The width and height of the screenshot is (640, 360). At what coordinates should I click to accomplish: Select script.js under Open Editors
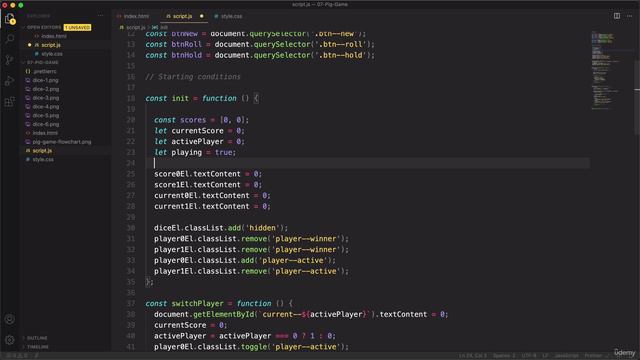click(51, 45)
